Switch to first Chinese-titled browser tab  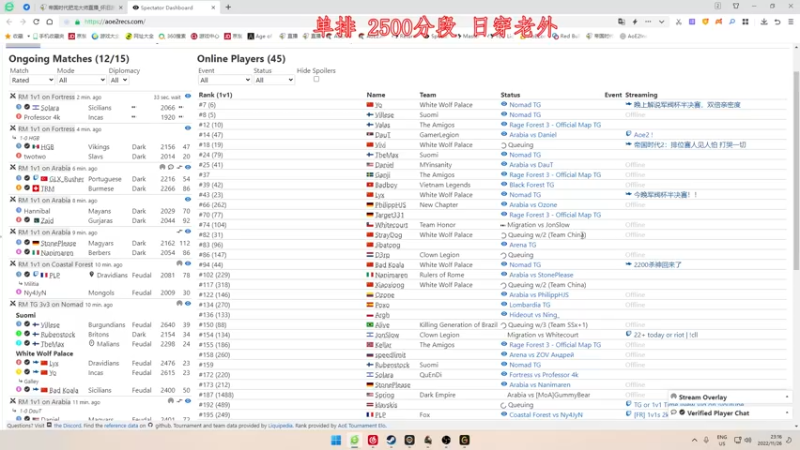tap(82, 8)
